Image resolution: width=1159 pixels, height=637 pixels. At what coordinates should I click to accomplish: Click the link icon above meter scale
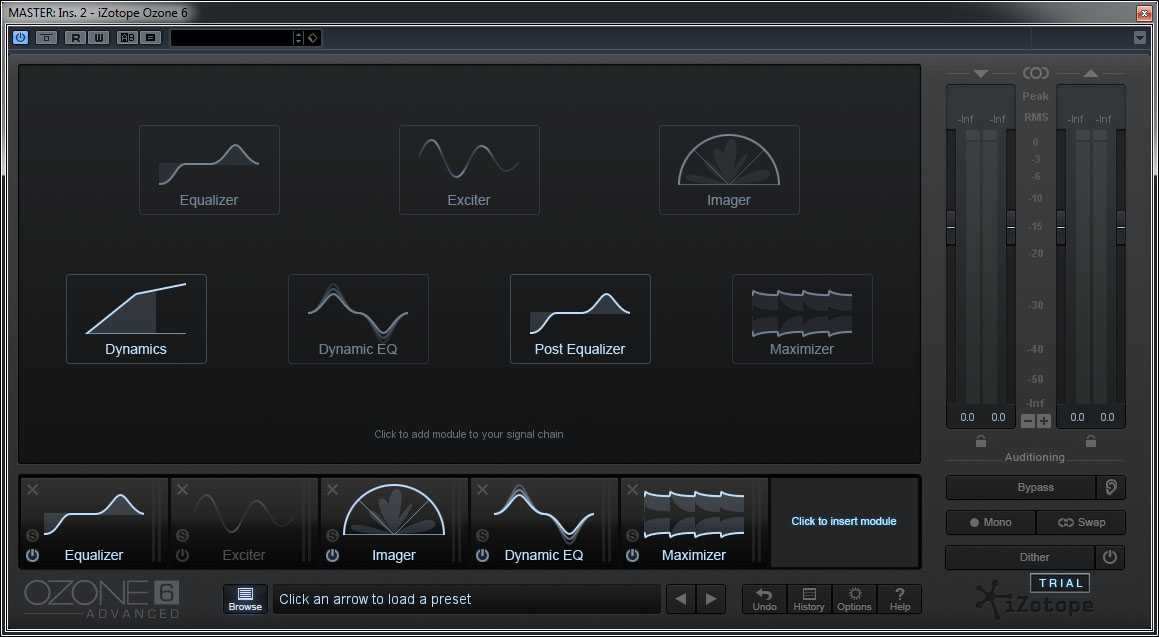tap(1036, 73)
